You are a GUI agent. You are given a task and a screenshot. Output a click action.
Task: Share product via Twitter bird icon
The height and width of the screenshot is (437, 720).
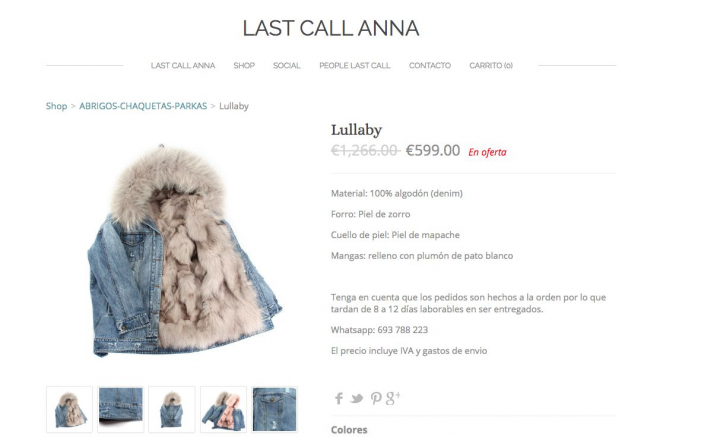click(x=356, y=398)
